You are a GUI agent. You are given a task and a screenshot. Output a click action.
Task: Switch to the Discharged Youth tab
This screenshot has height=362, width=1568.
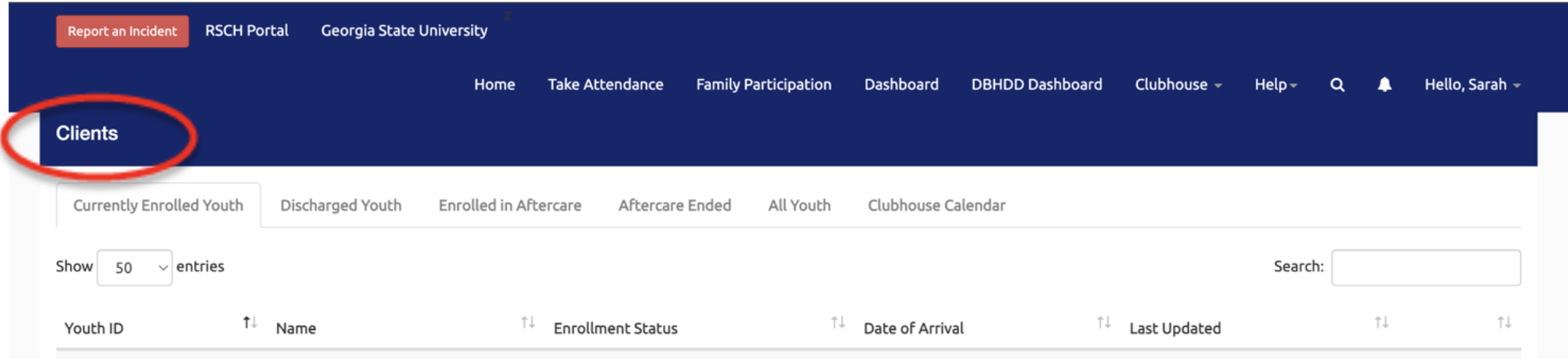pos(340,205)
